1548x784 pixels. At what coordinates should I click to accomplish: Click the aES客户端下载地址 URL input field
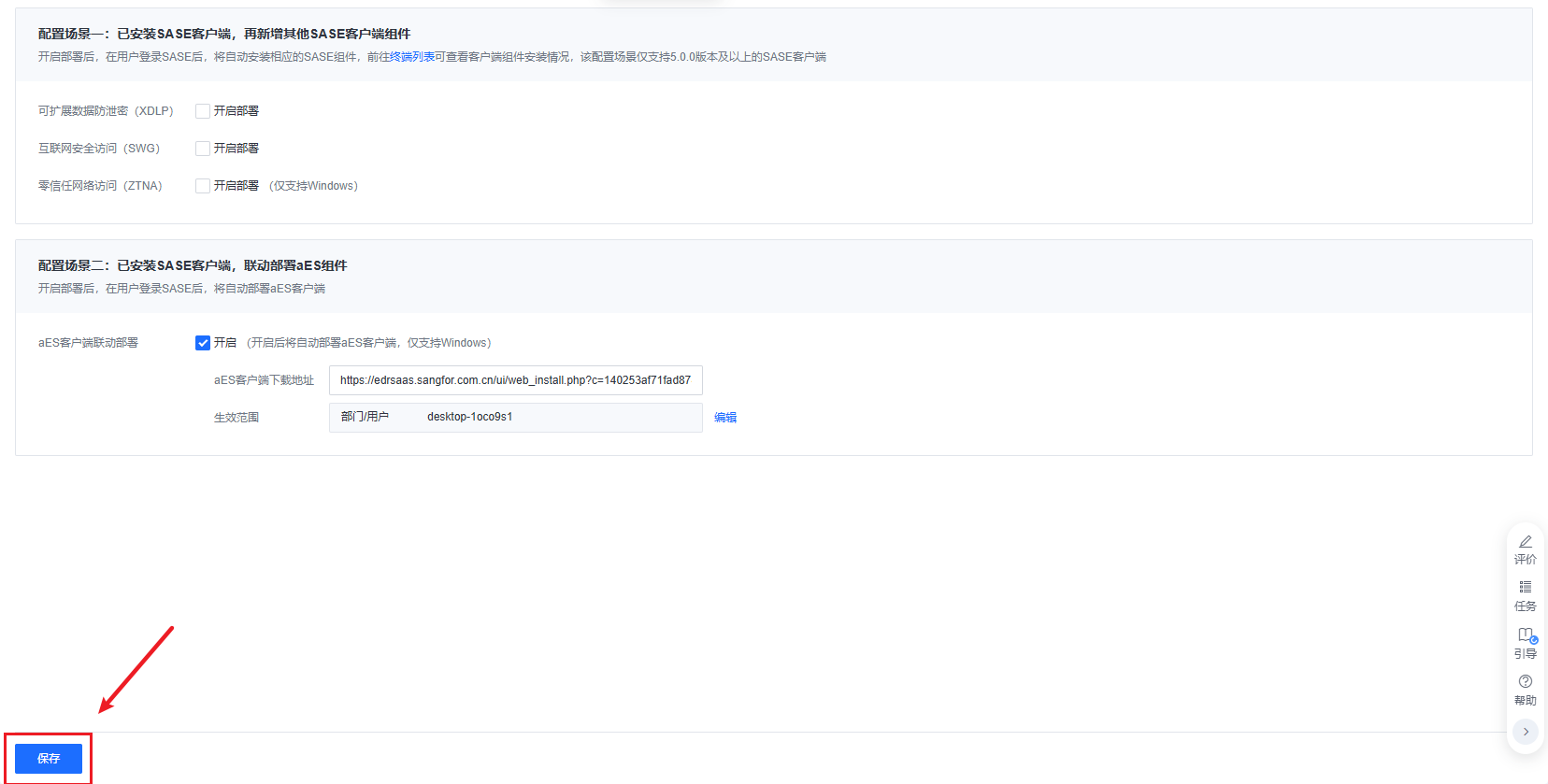[515, 380]
